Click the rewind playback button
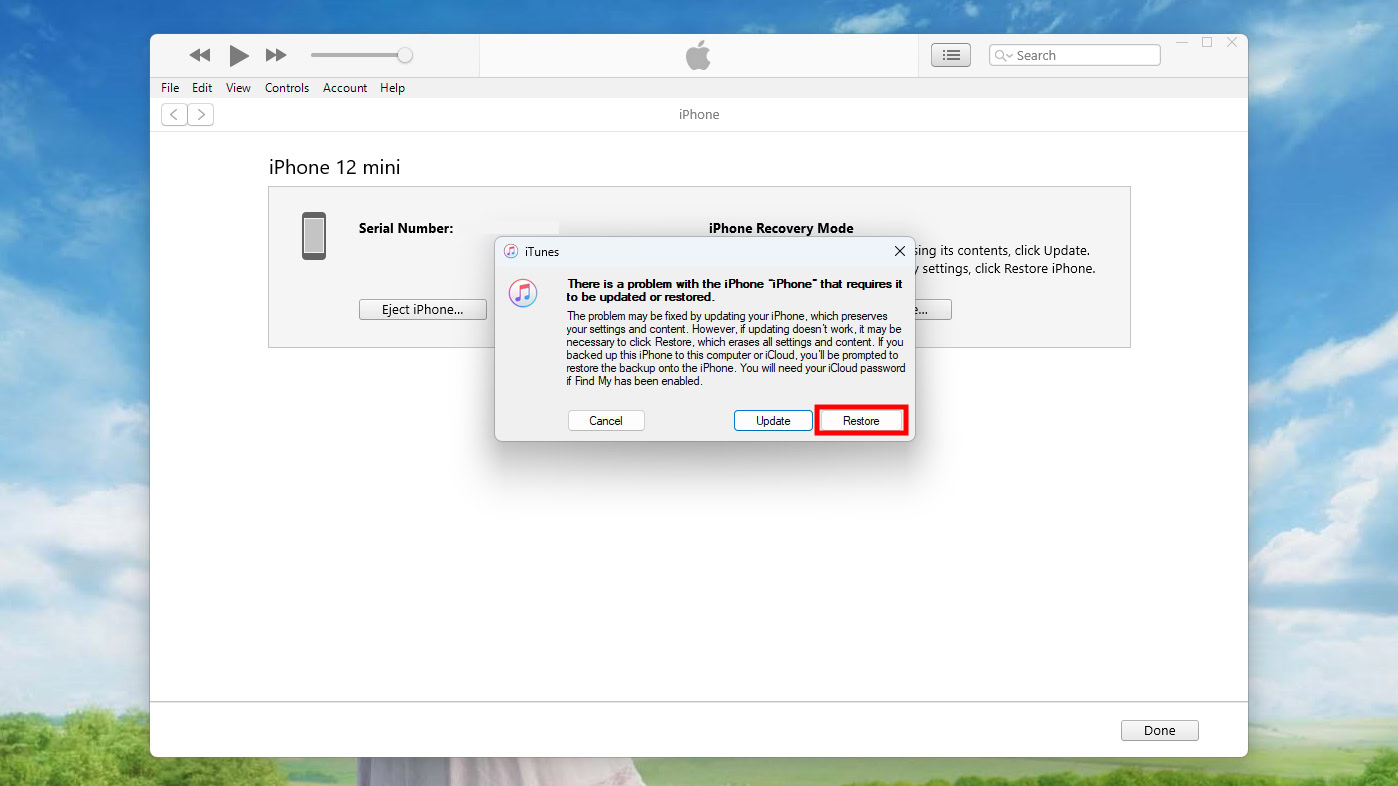 pyautogui.click(x=200, y=55)
